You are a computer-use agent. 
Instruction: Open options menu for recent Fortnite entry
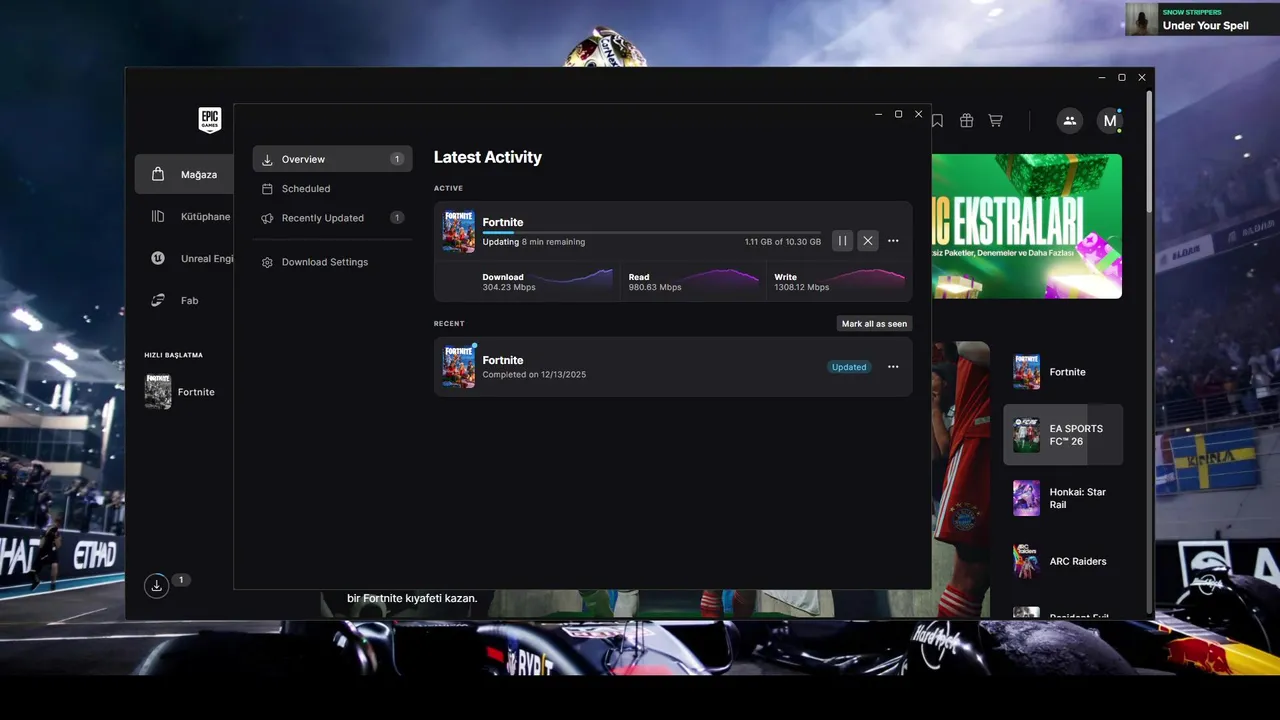pyautogui.click(x=893, y=367)
